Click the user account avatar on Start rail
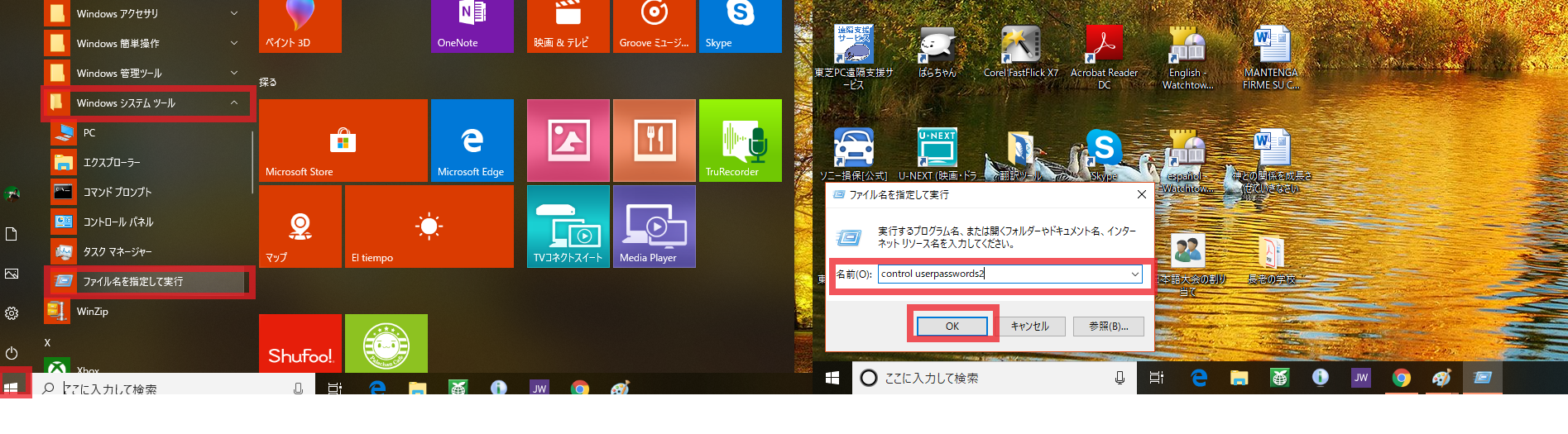This screenshot has height=434, width=1568. pos(12,194)
